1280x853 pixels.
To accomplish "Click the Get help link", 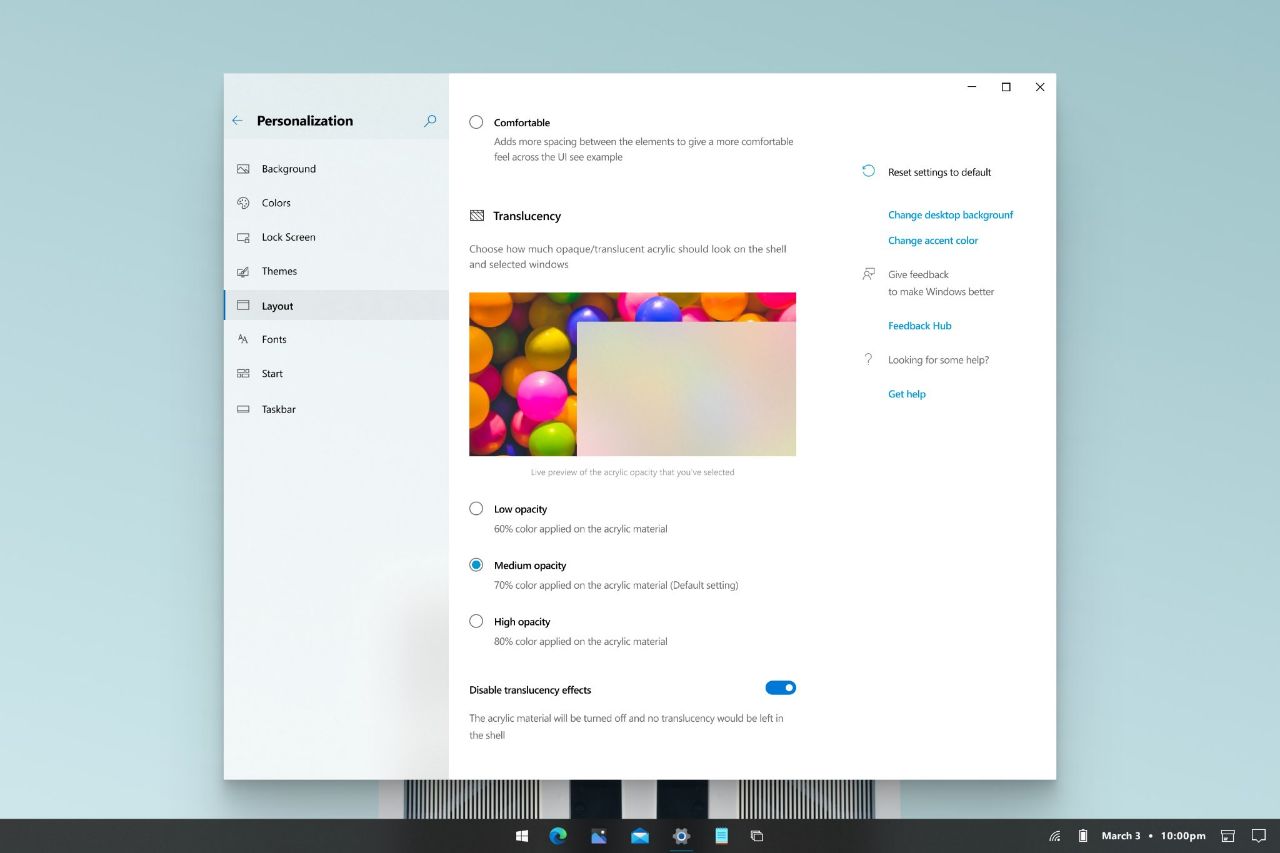I will (x=906, y=394).
